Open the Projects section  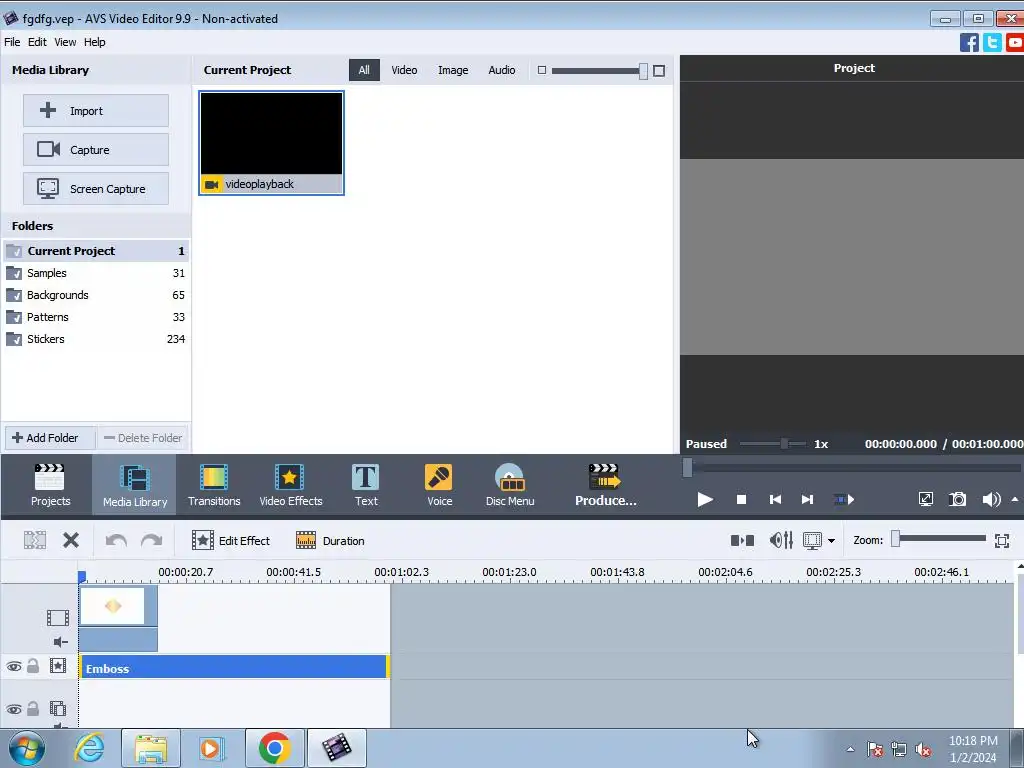coord(50,485)
